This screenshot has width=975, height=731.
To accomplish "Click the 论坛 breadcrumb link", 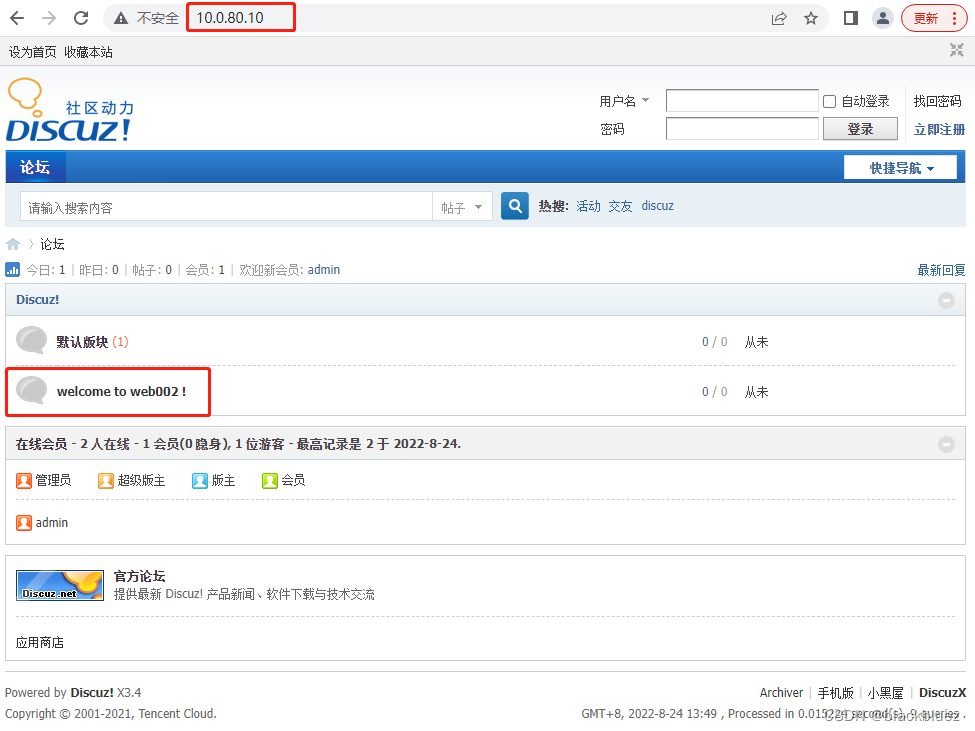I will pos(52,244).
